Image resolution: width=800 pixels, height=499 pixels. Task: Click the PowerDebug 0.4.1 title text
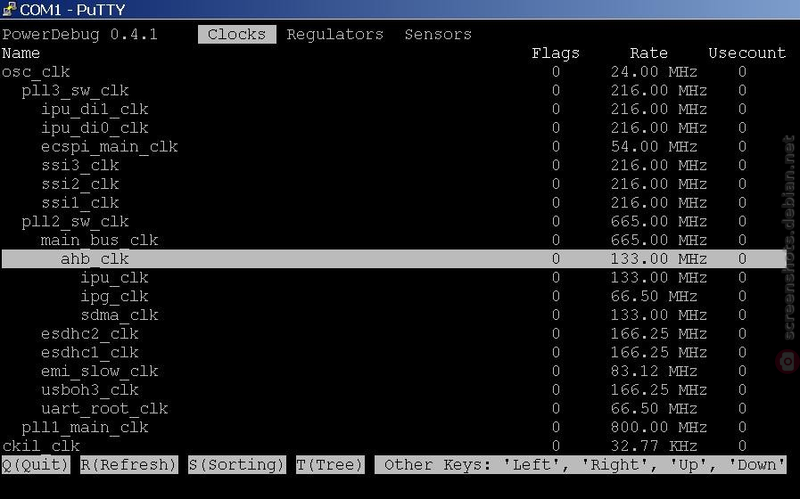80,34
